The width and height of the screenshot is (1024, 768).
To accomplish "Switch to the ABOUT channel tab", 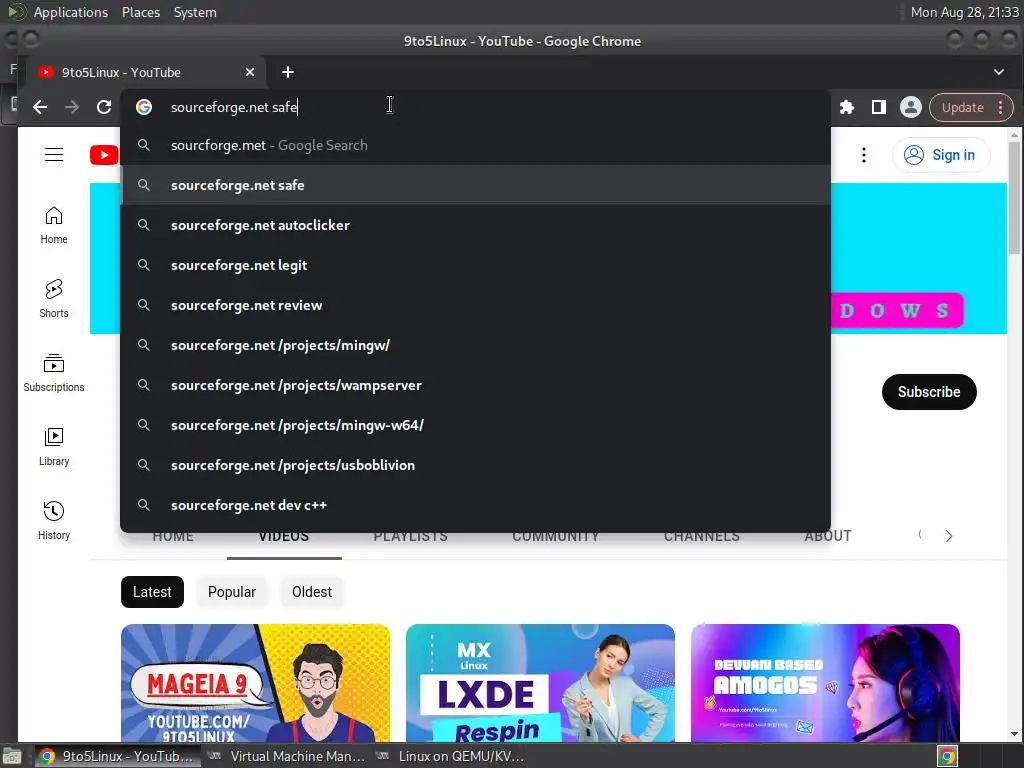I will click(827, 536).
